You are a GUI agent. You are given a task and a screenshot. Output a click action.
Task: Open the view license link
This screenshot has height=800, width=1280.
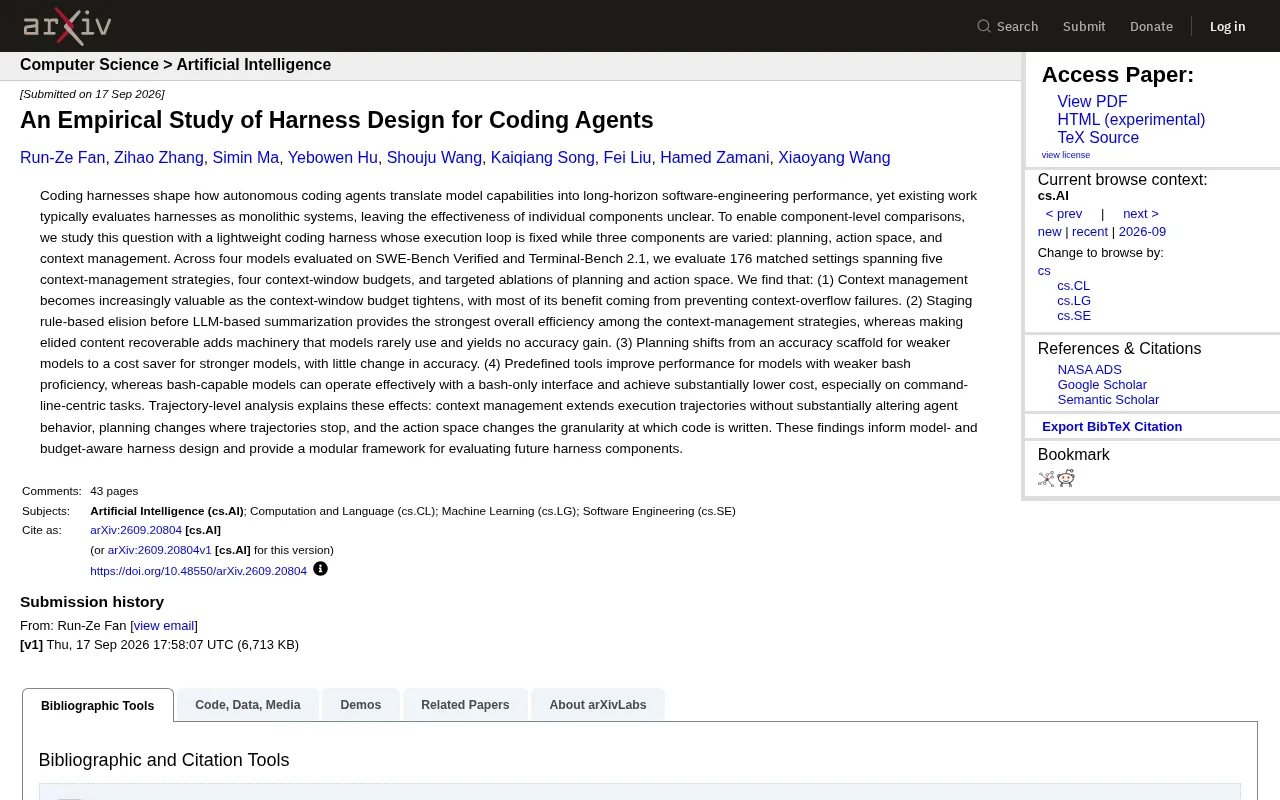(1065, 155)
